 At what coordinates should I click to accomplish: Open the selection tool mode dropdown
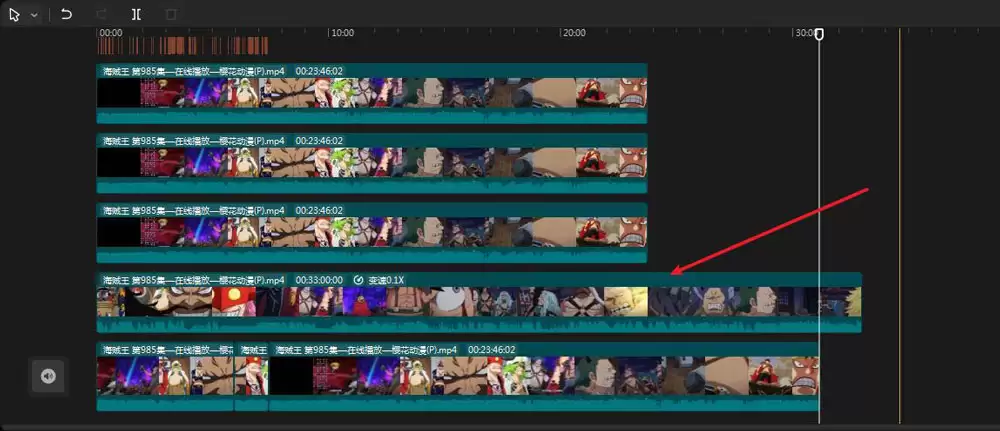[34, 15]
